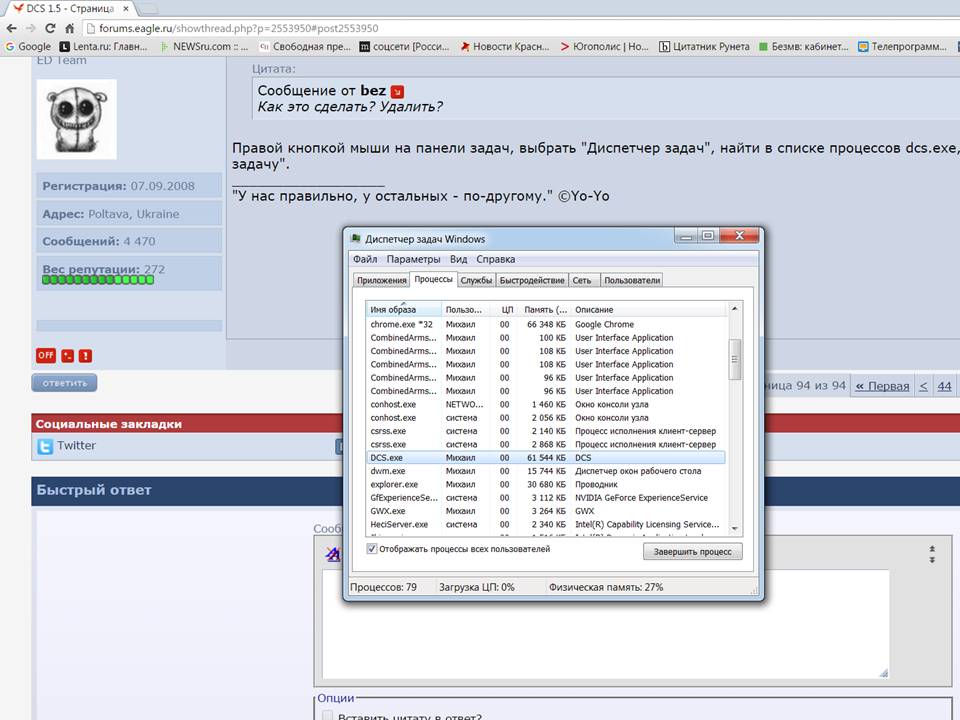Select the chrome.exe *32 process row
This screenshot has height=720, width=960.
546,324
